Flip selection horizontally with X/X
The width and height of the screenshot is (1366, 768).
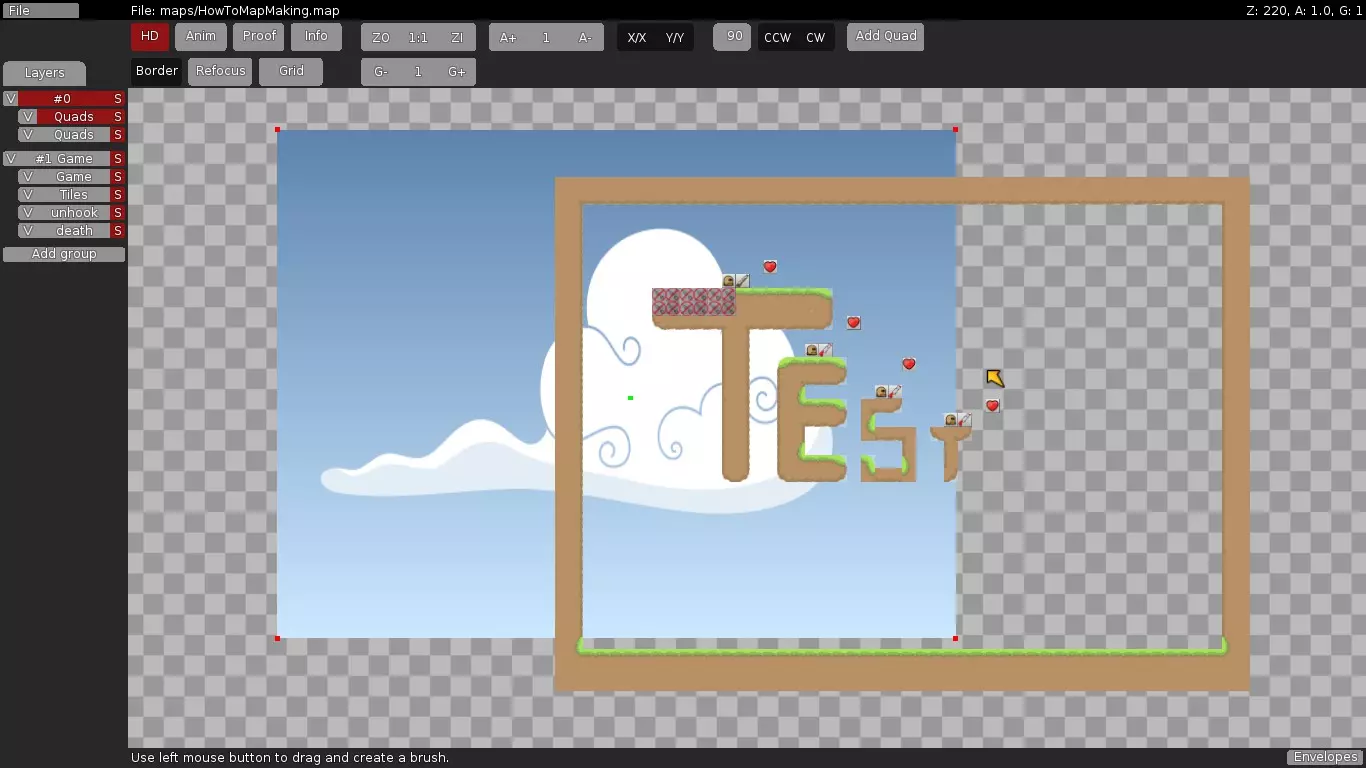pyautogui.click(x=637, y=37)
